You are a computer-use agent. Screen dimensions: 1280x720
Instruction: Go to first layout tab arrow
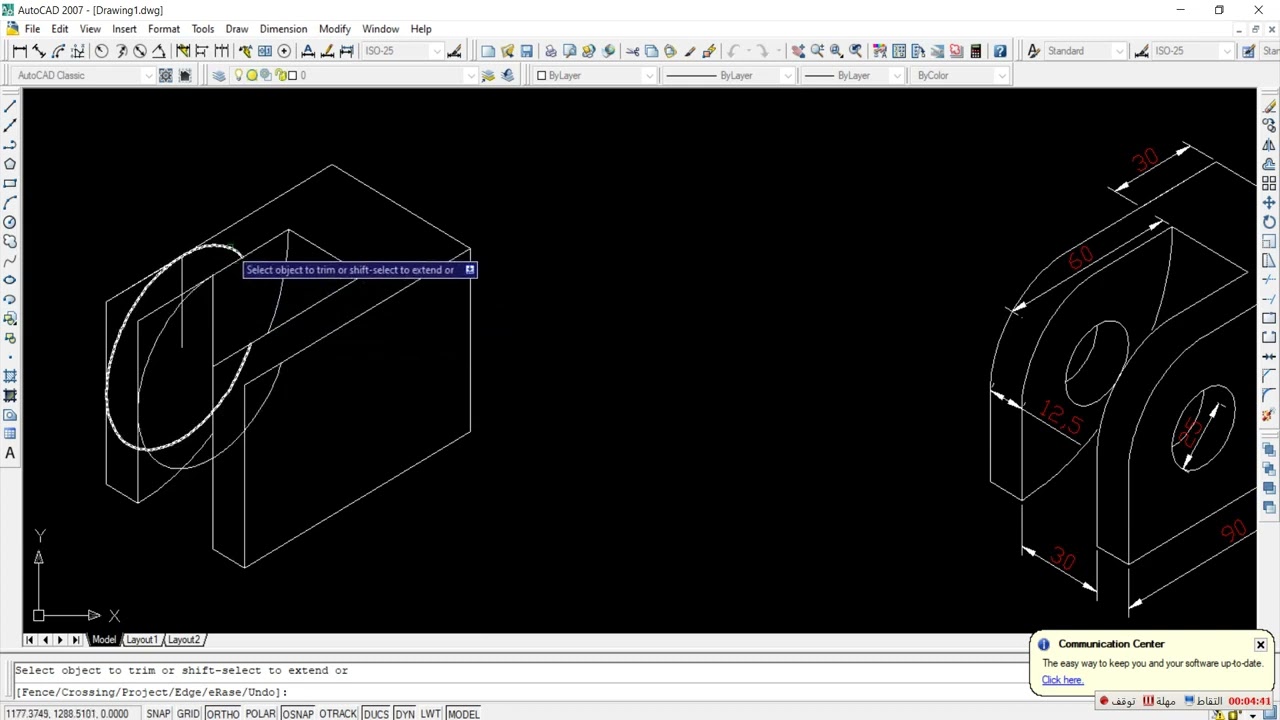point(29,640)
